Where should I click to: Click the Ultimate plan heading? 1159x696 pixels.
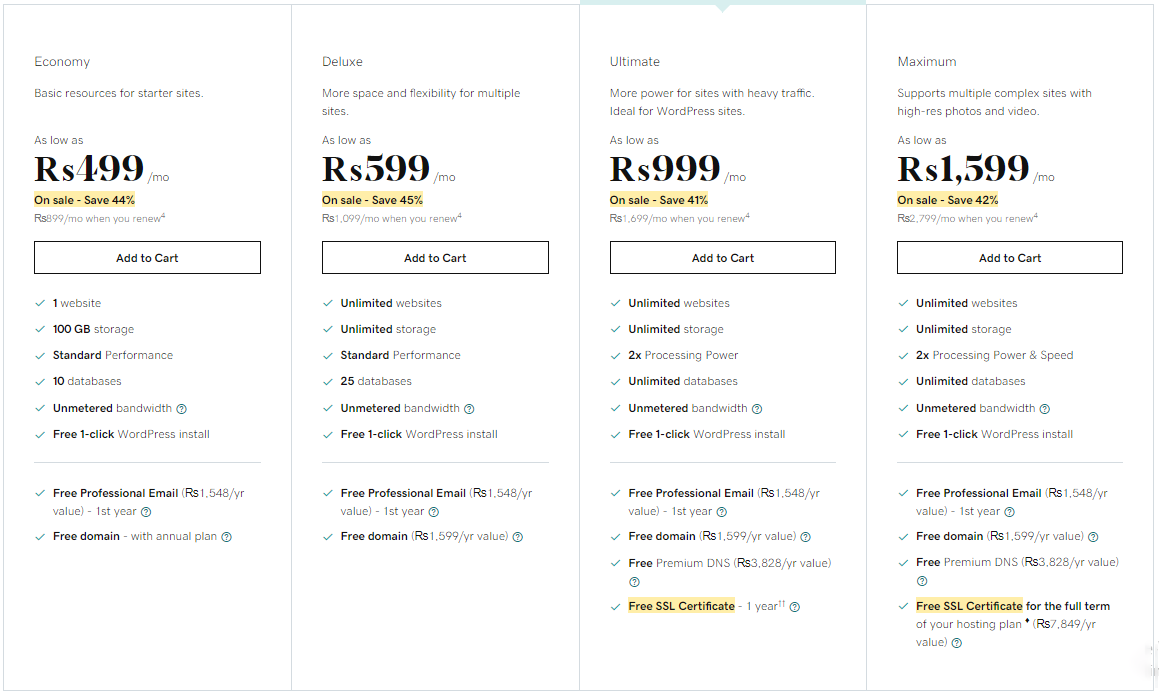[635, 62]
